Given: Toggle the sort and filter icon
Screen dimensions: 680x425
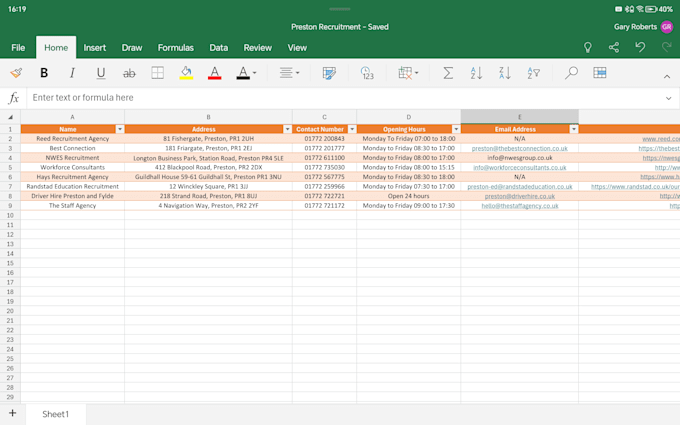Looking at the screenshot, I should click(x=533, y=73).
